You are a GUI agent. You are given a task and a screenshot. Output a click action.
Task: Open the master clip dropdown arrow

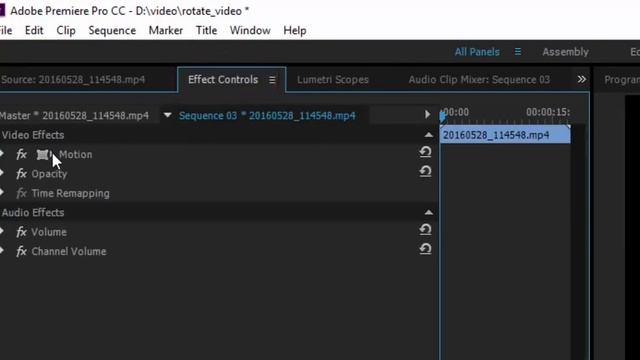[167, 115]
